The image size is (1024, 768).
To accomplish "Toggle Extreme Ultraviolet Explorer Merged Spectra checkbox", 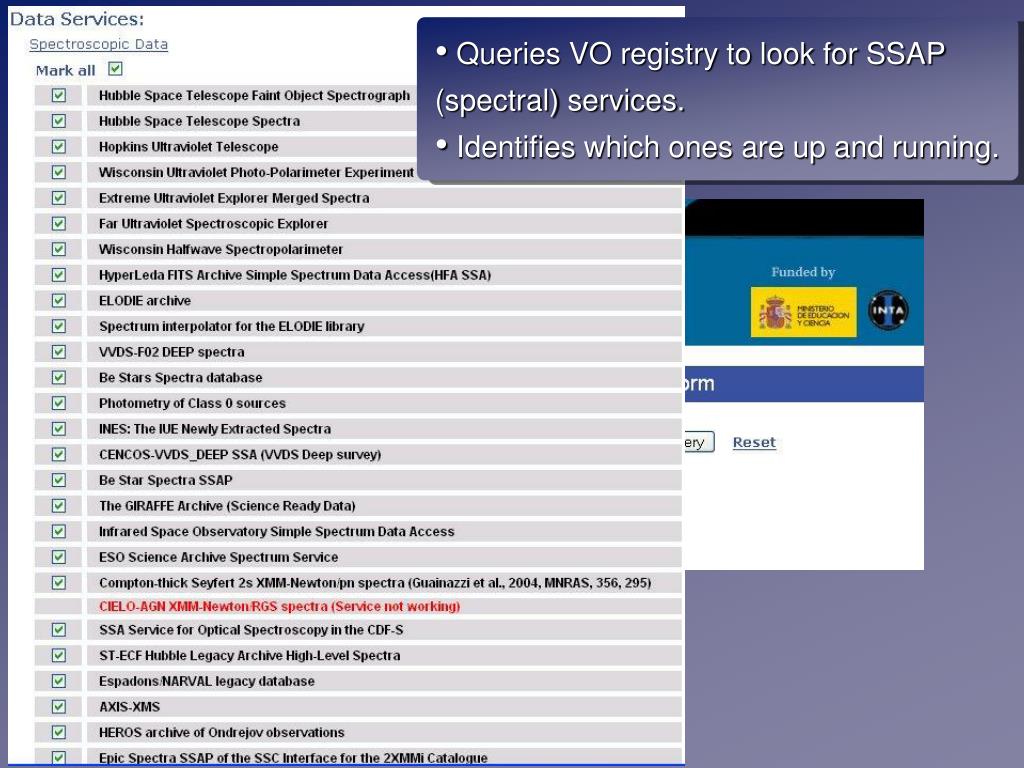I will (59, 198).
